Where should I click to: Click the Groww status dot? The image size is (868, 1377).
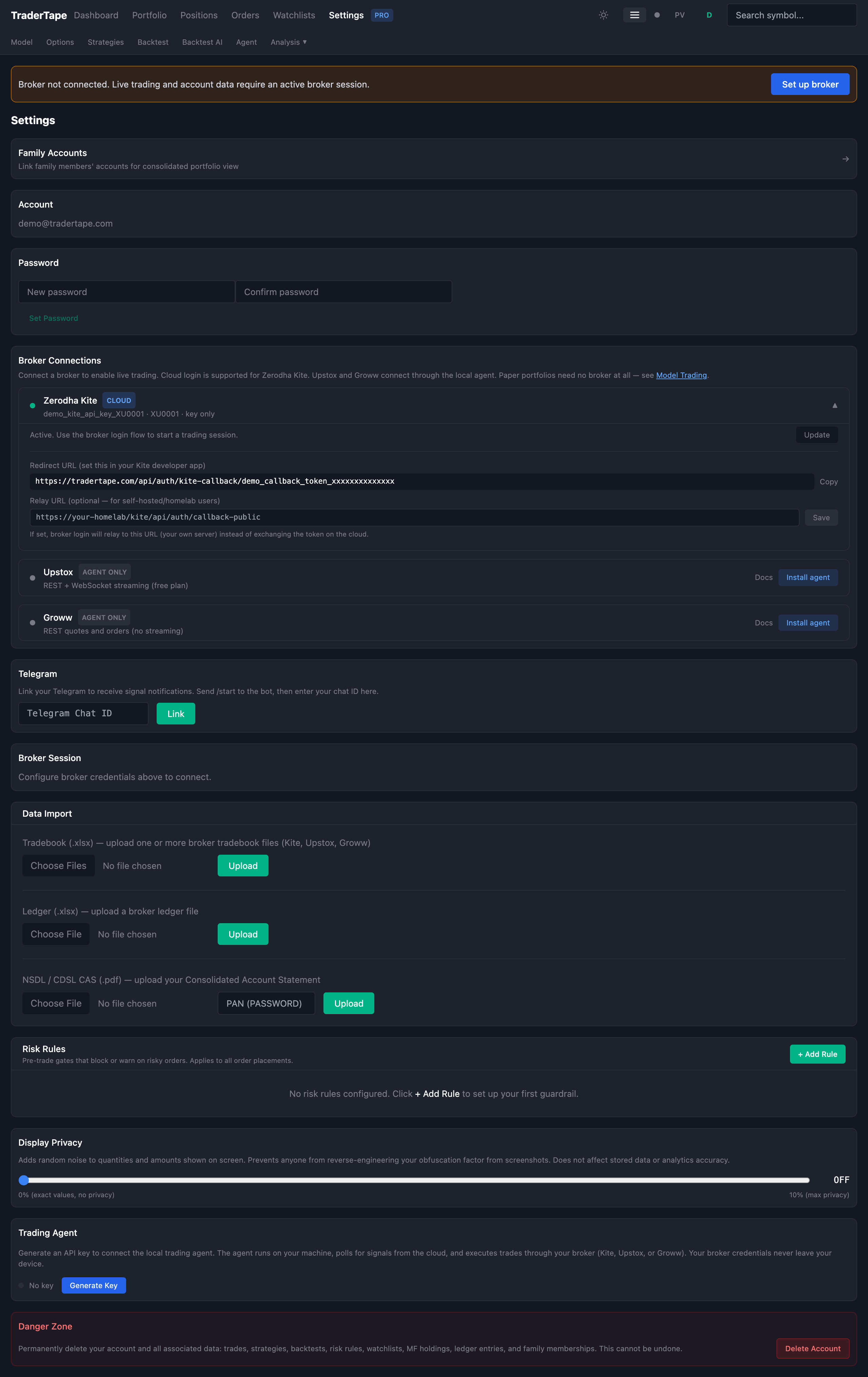[x=33, y=623]
